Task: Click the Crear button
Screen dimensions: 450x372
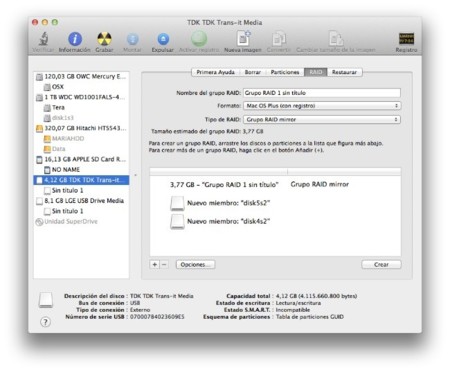Action: point(381,264)
